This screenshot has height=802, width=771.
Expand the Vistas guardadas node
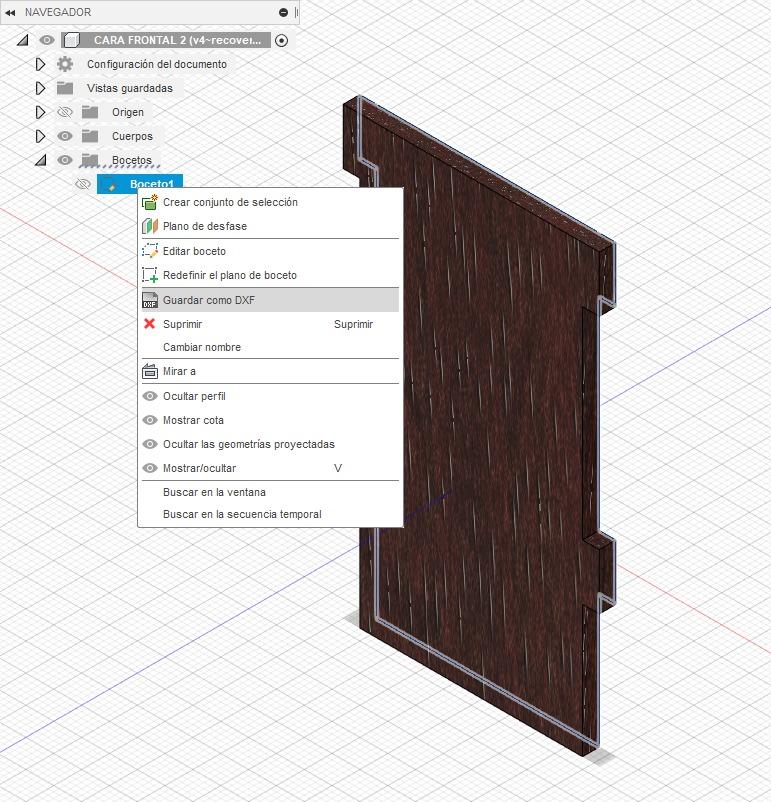pos(40,88)
